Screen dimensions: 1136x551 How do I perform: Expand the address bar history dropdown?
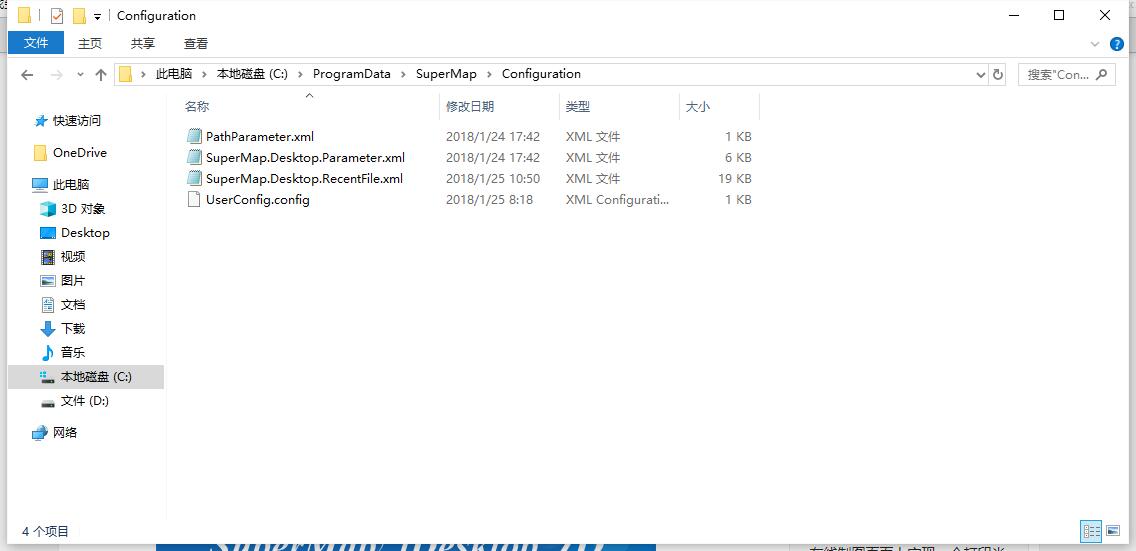tap(981, 74)
